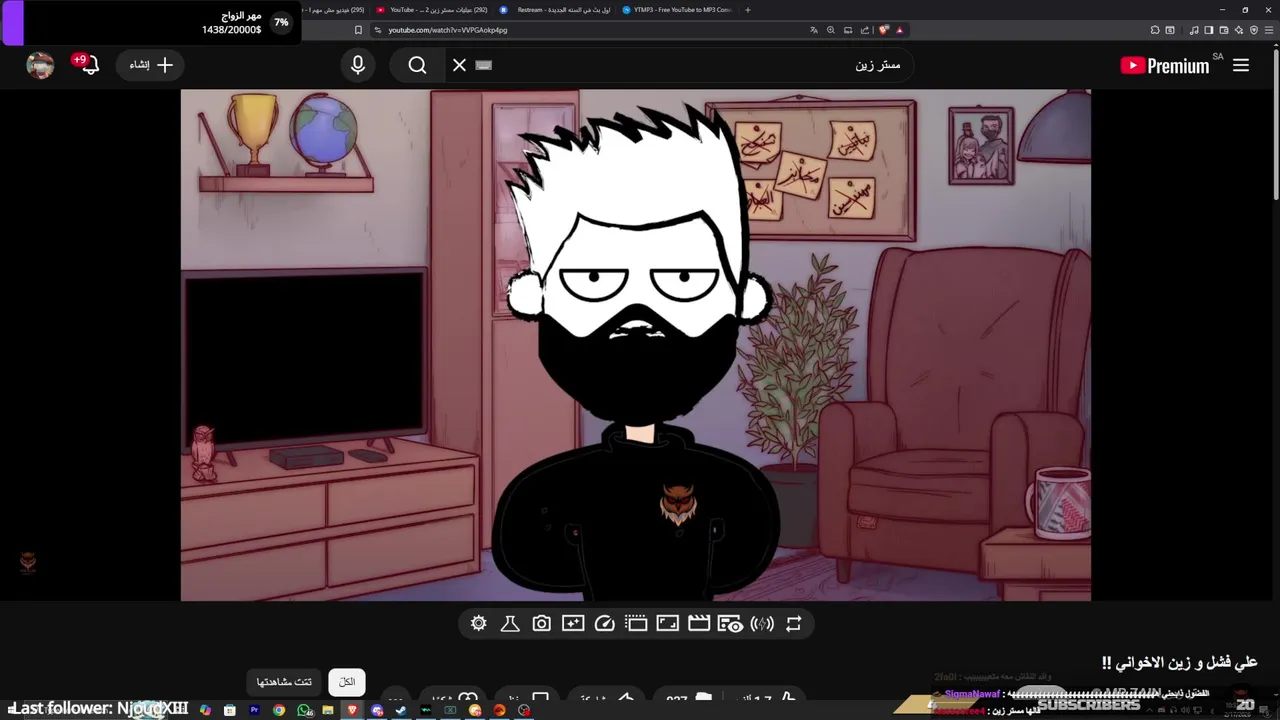Clear the search text with X
Screen dimensions: 1280x720
459,65
